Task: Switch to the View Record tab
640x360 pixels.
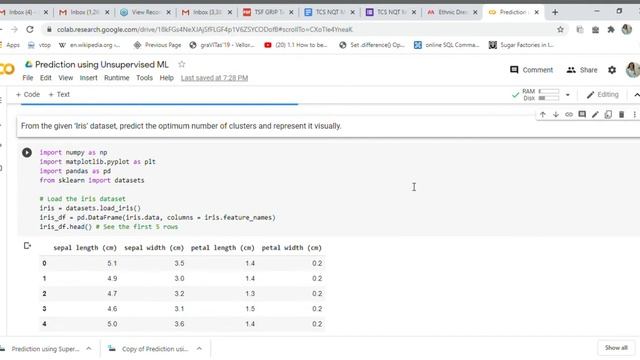Action: pos(146,12)
